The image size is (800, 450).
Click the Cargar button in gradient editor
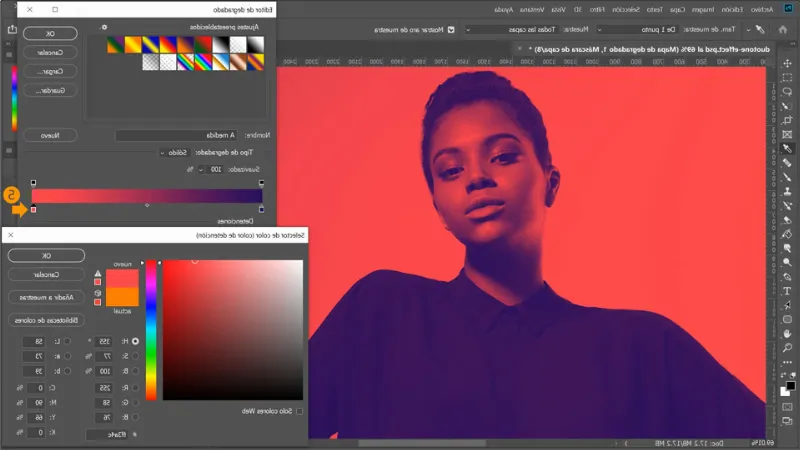coord(43,72)
